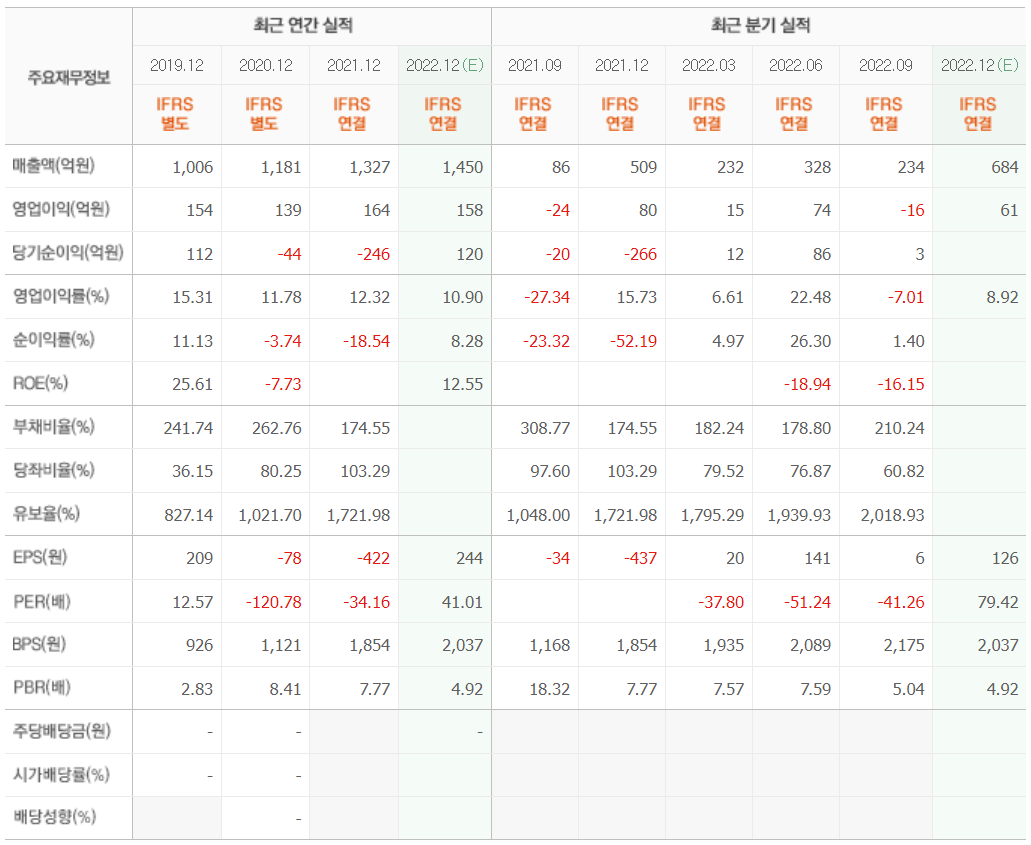Viewport: 1031px width, 845px height.
Task: Select the 2022.03 column header
Action: point(709,65)
